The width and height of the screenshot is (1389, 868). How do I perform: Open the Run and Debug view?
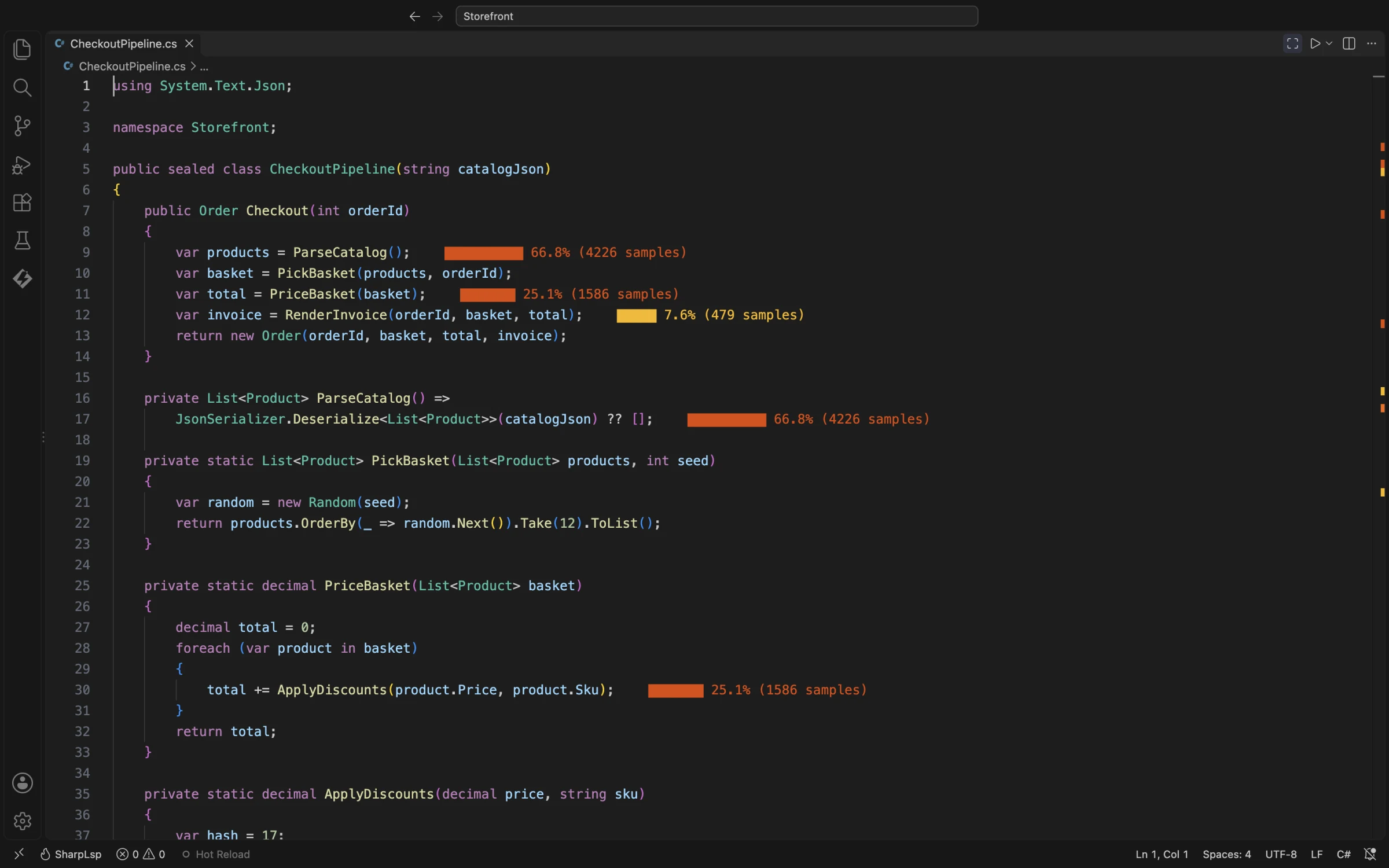22,164
